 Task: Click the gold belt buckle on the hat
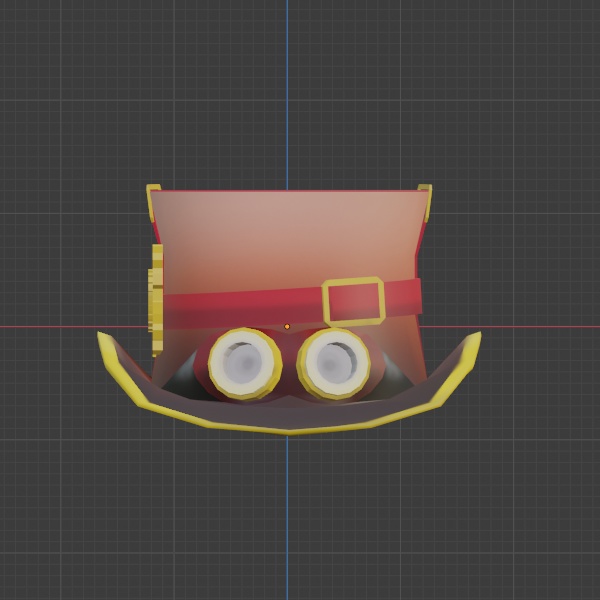(x=353, y=302)
